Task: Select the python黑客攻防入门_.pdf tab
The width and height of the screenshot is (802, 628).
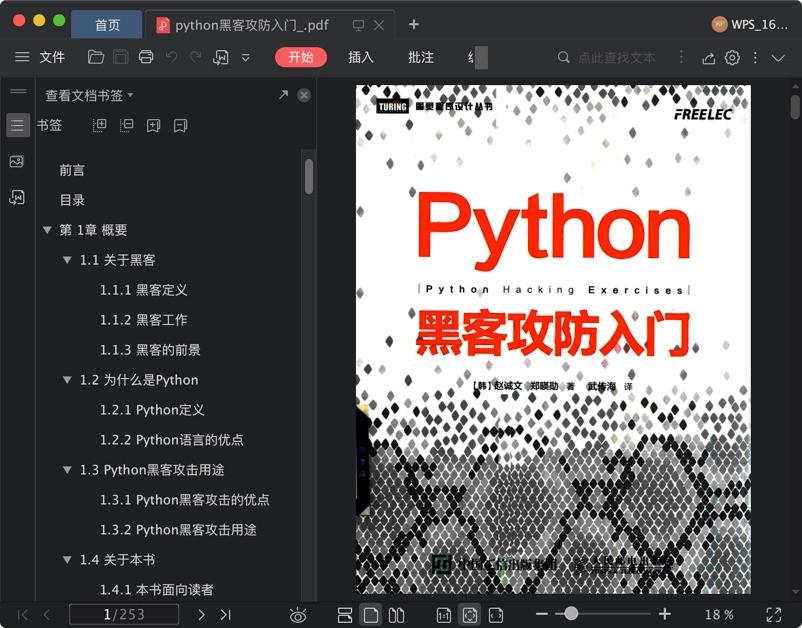Action: [252, 25]
